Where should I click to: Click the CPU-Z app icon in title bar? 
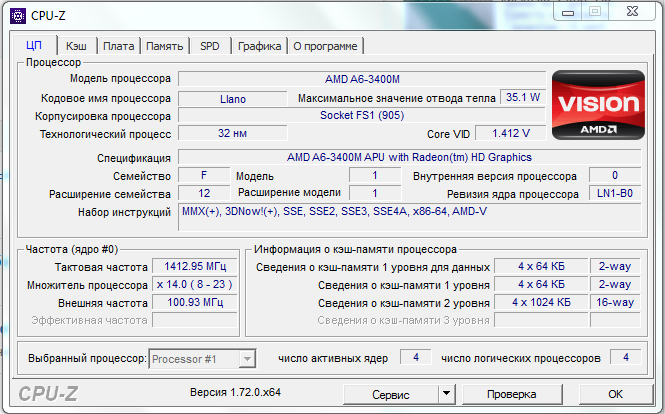(18, 16)
